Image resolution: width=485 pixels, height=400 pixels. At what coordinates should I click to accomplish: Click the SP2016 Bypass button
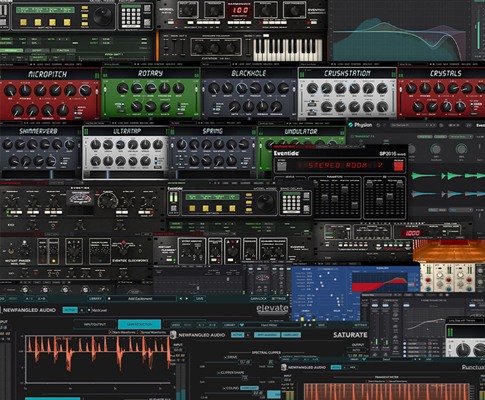(282, 166)
